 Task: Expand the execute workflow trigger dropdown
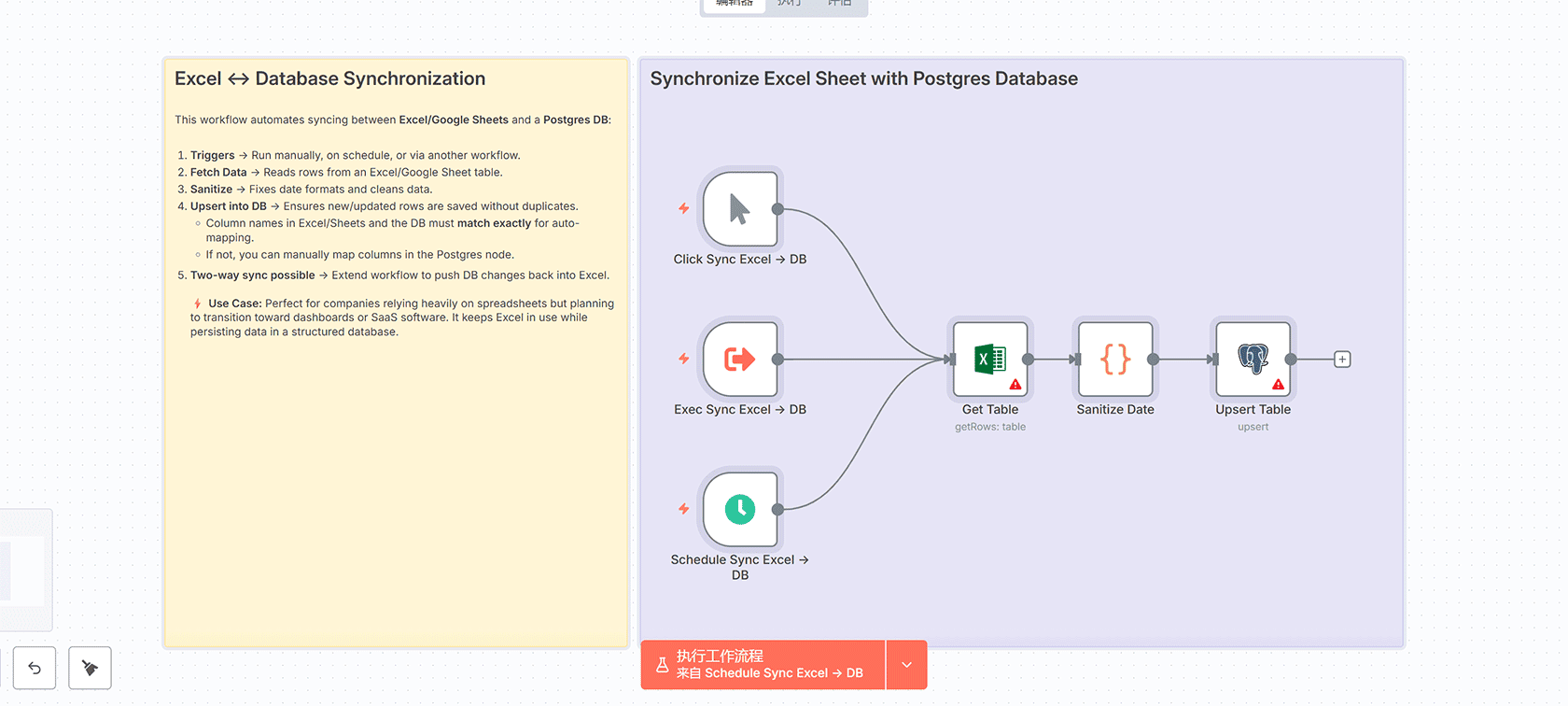[x=906, y=665]
